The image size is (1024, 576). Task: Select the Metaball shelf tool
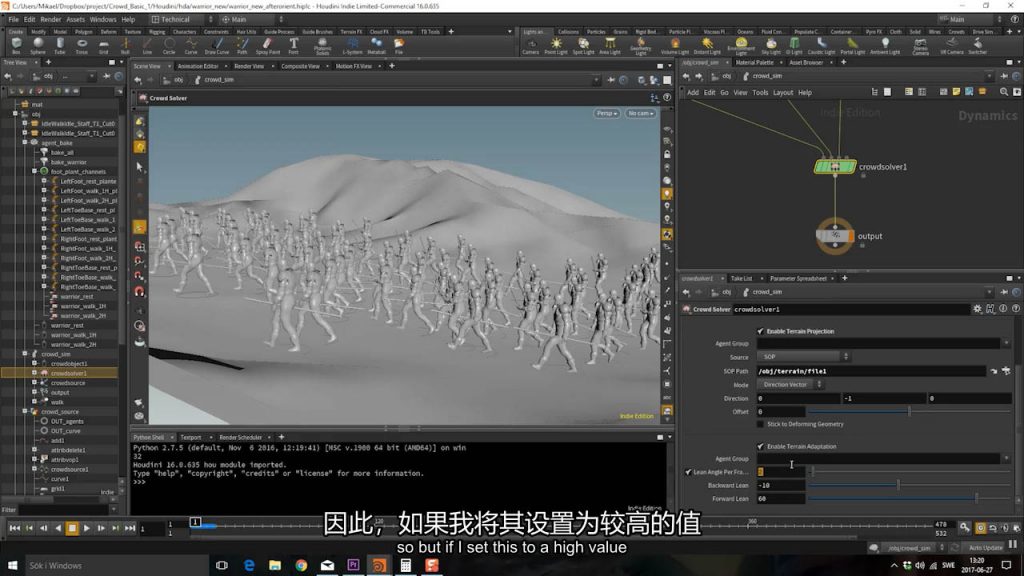376,46
